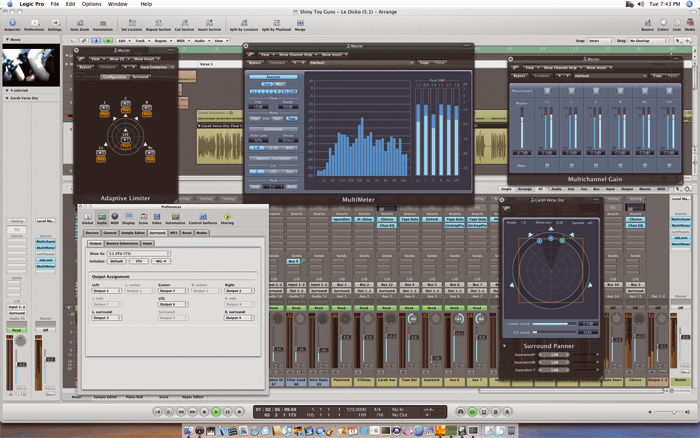Open the L. surround output dropdown
Viewport: 700px width, 438px height.
click(107, 317)
